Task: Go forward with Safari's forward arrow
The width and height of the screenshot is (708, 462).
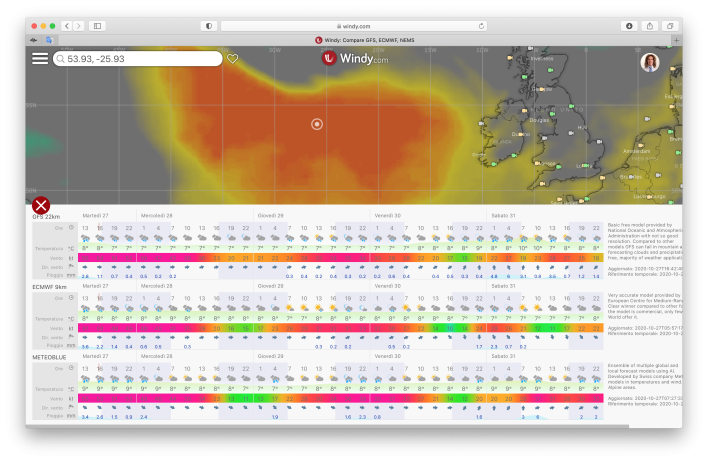Action: (x=79, y=26)
